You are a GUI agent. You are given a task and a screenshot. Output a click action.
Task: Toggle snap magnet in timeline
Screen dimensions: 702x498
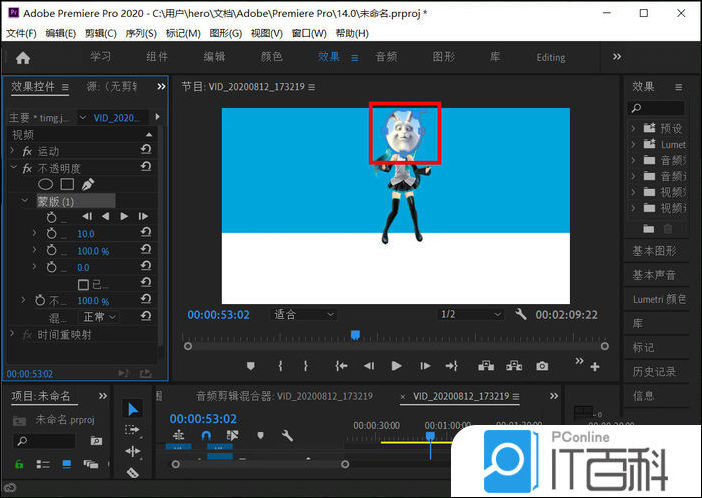click(x=206, y=435)
